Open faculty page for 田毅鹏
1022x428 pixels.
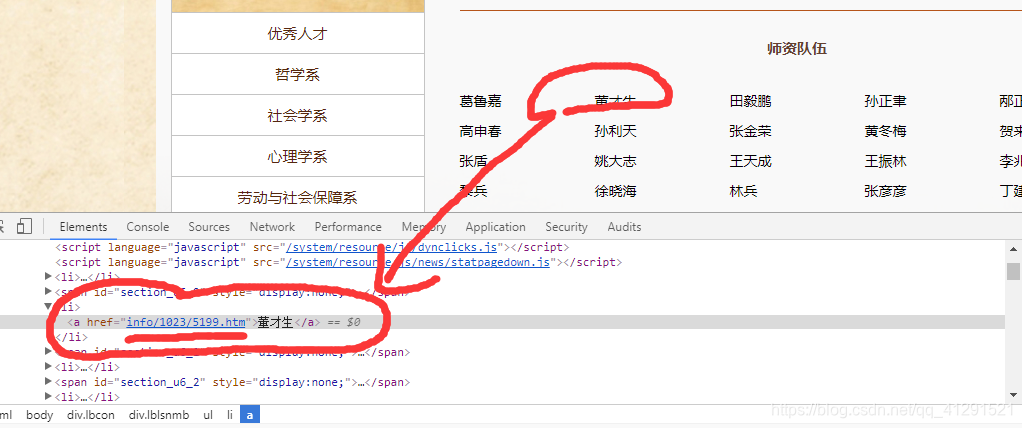(751, 101)
